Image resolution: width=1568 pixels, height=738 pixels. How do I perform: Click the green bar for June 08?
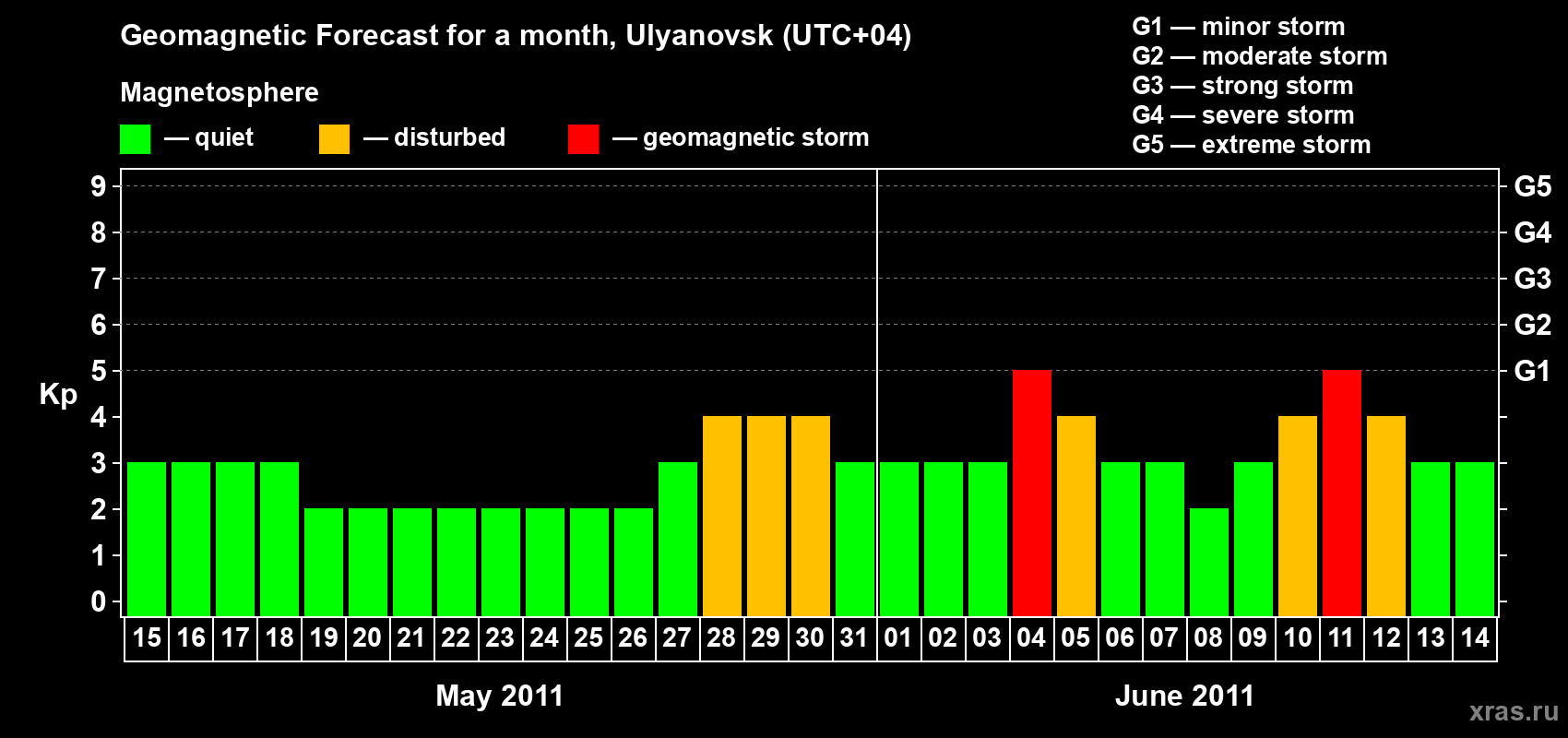point(1209,563)
